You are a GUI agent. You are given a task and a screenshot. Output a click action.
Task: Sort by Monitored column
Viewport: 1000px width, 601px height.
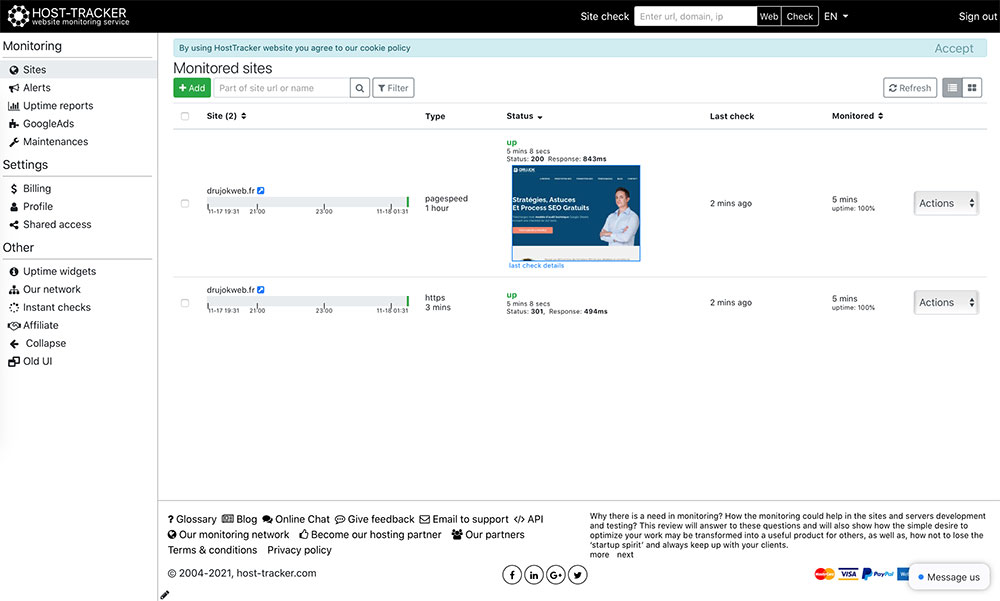click(857, 115)
